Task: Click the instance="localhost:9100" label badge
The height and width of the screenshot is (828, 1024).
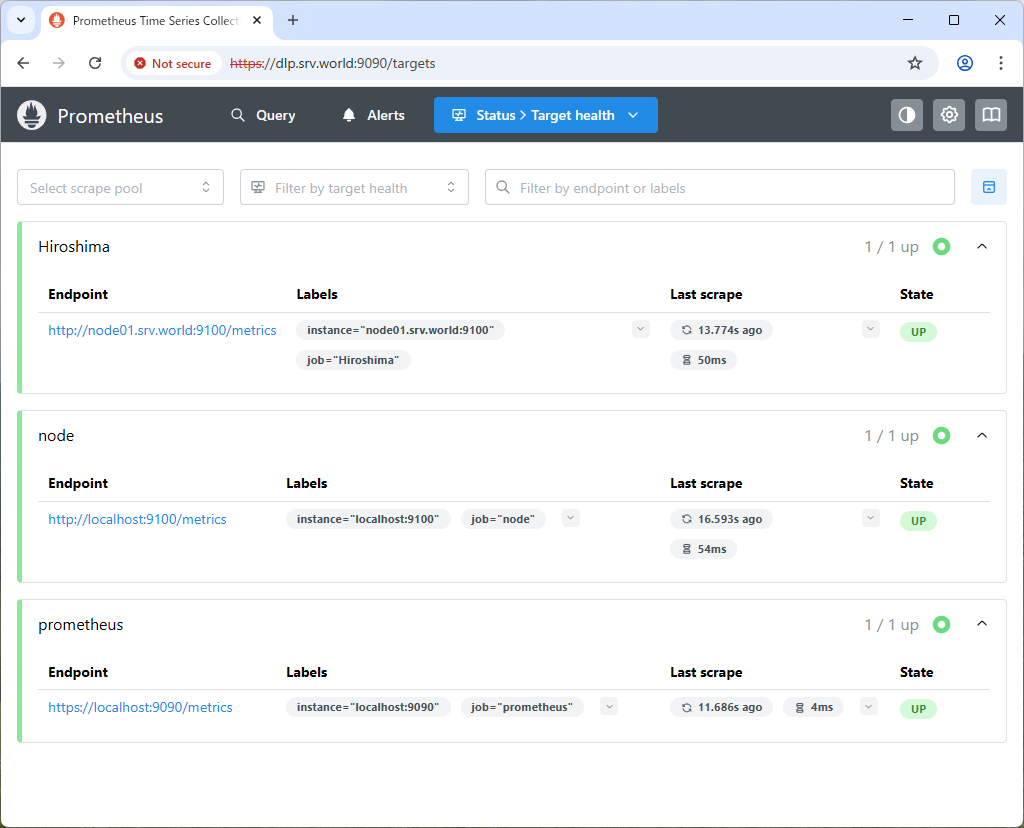Action: click(368, 520)
